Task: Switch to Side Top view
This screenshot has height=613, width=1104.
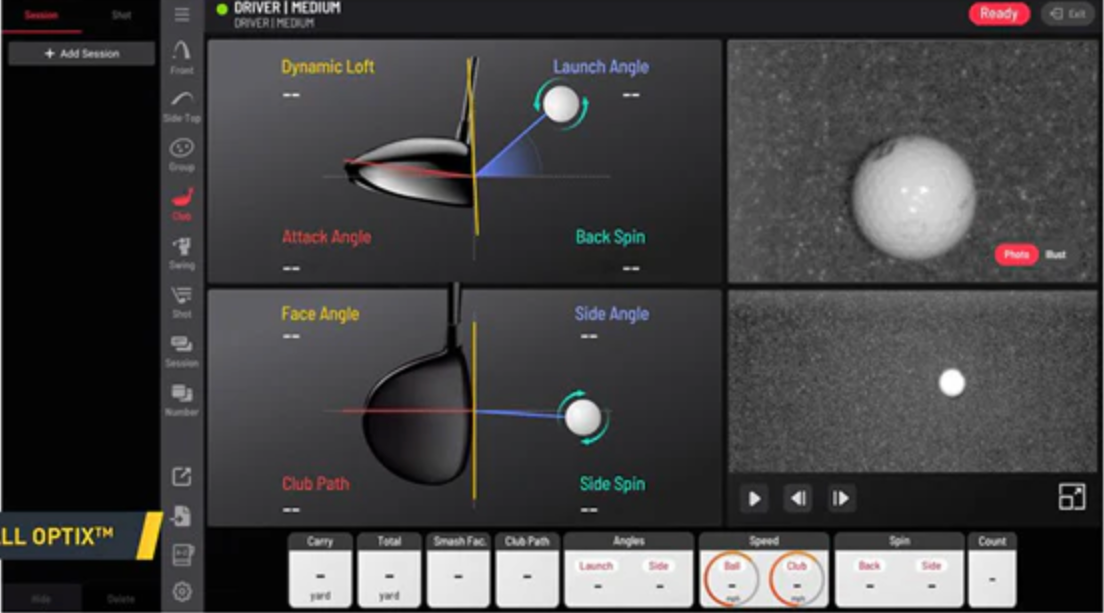Action: point(182,105)
